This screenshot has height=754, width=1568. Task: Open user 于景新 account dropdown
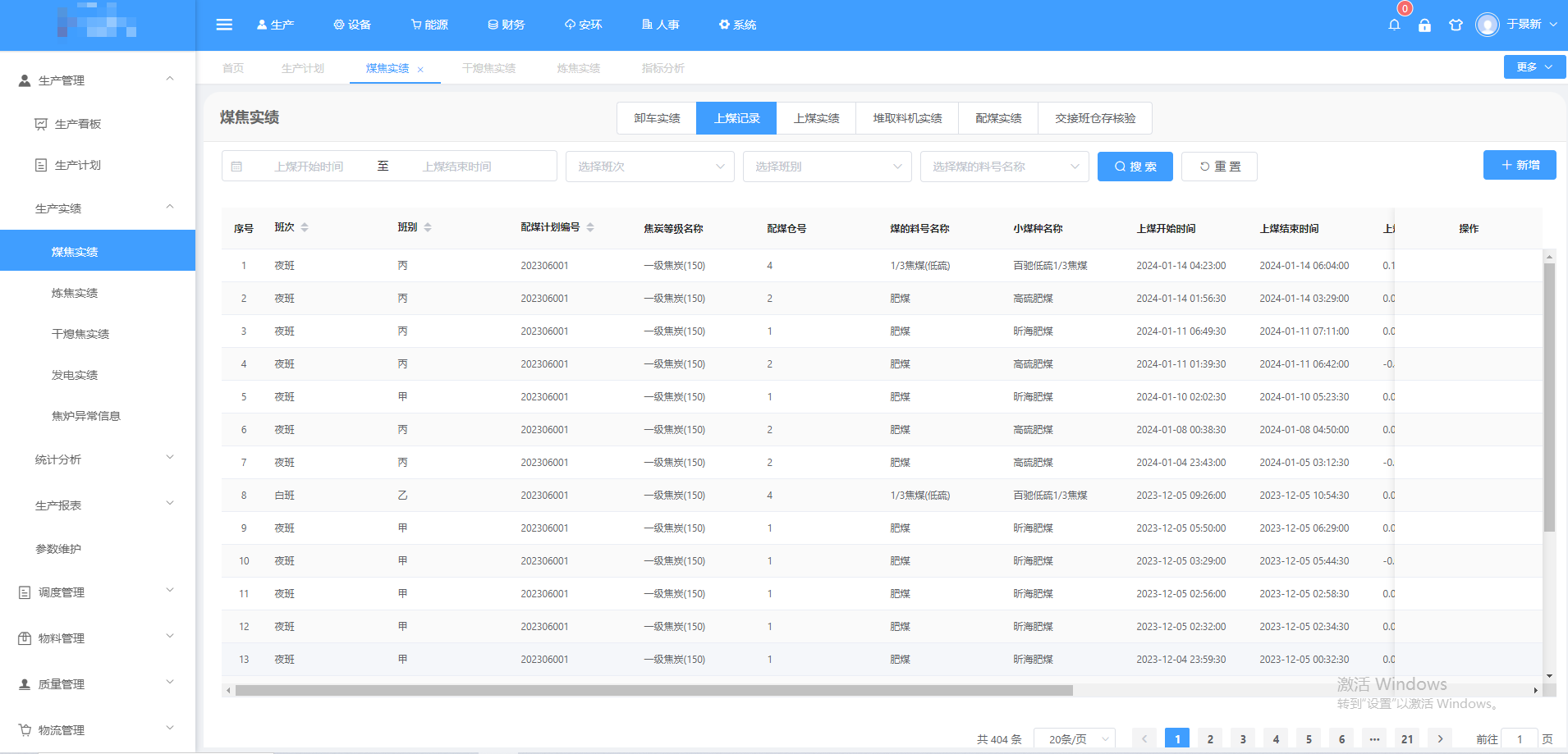tap(1532, 25)
